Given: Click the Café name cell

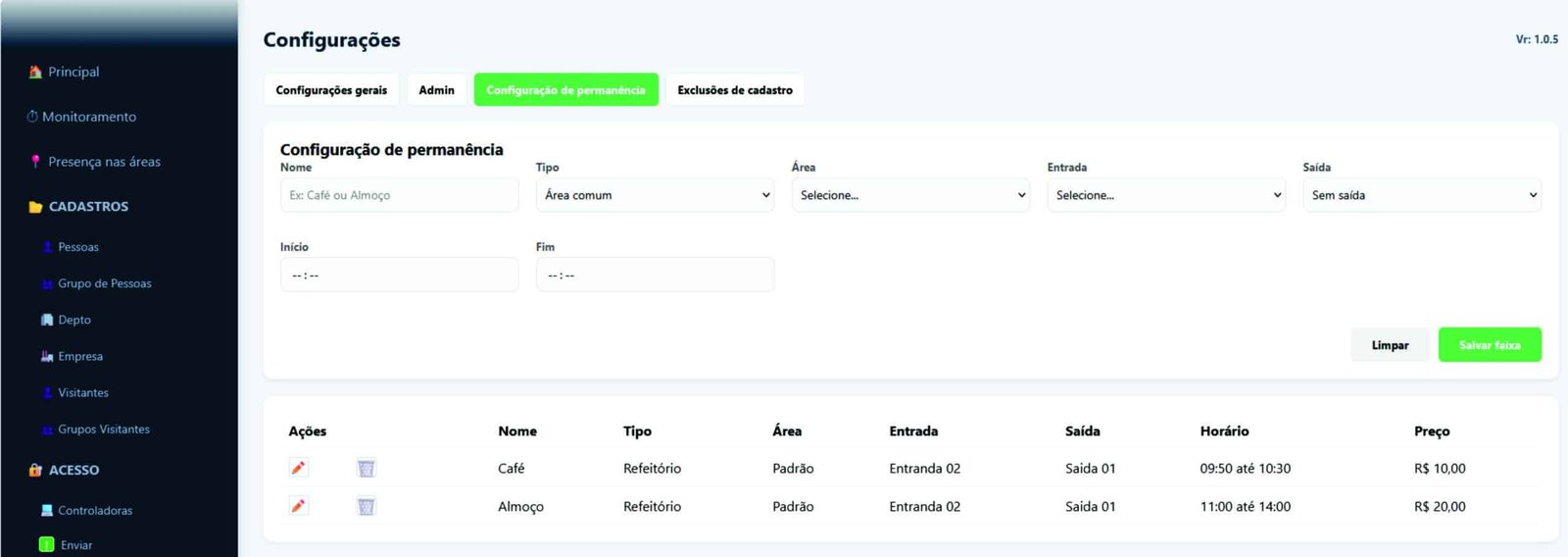Looking at the screenshot, I should (512, 468).
